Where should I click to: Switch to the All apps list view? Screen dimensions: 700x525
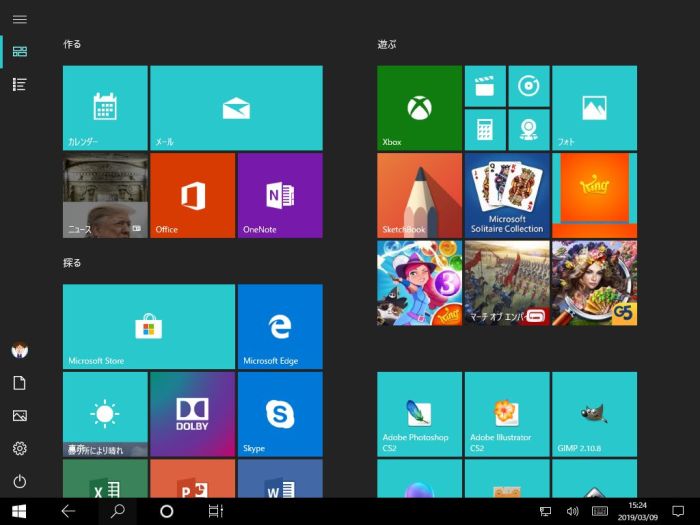coord(19,84)
